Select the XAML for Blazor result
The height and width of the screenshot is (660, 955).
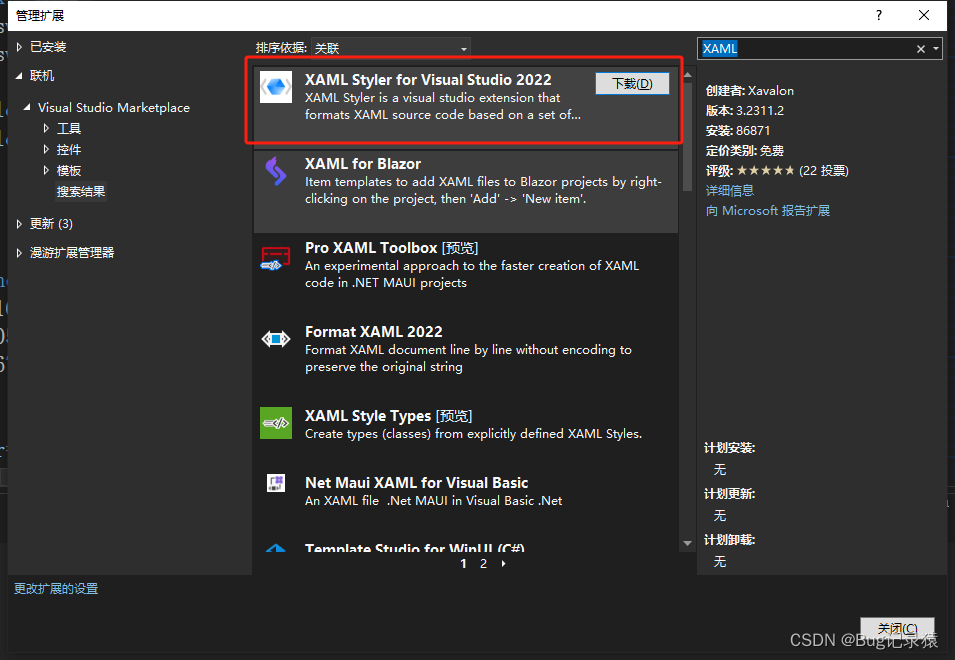click(x=466, y=191)
